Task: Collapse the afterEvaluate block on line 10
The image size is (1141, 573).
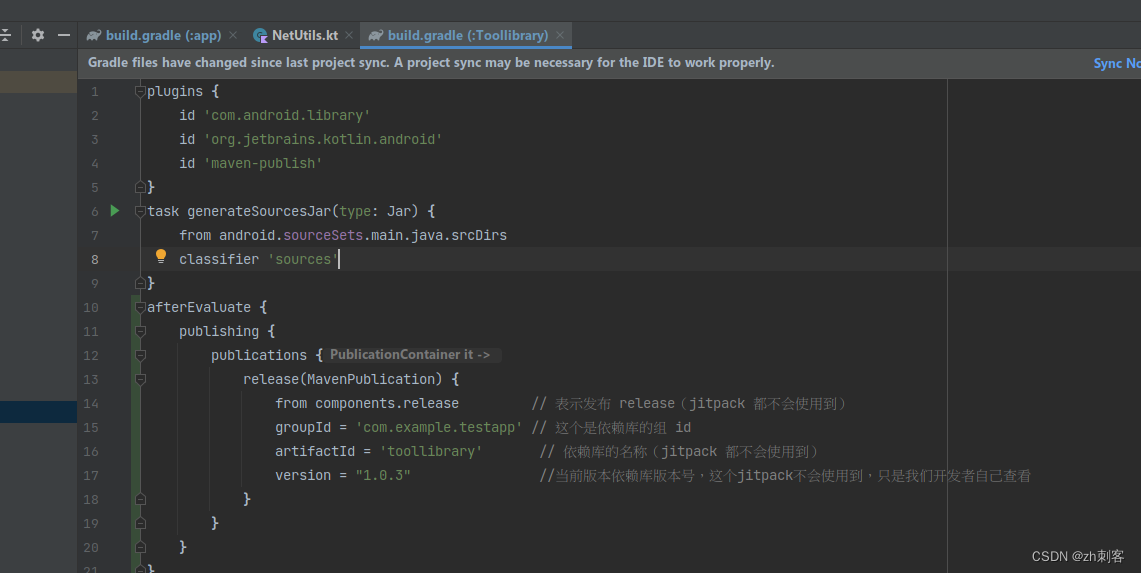Action: pos(140,307)
